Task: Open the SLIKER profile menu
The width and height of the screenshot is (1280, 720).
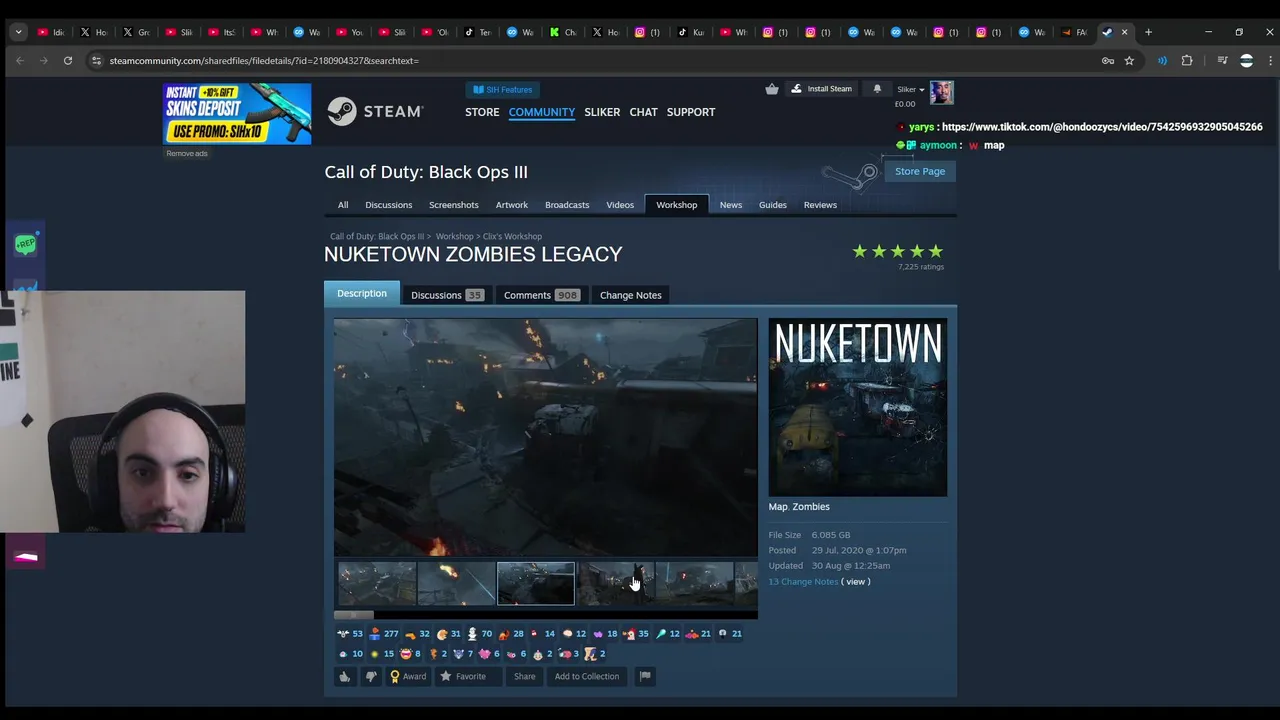Action: (602, 112)
